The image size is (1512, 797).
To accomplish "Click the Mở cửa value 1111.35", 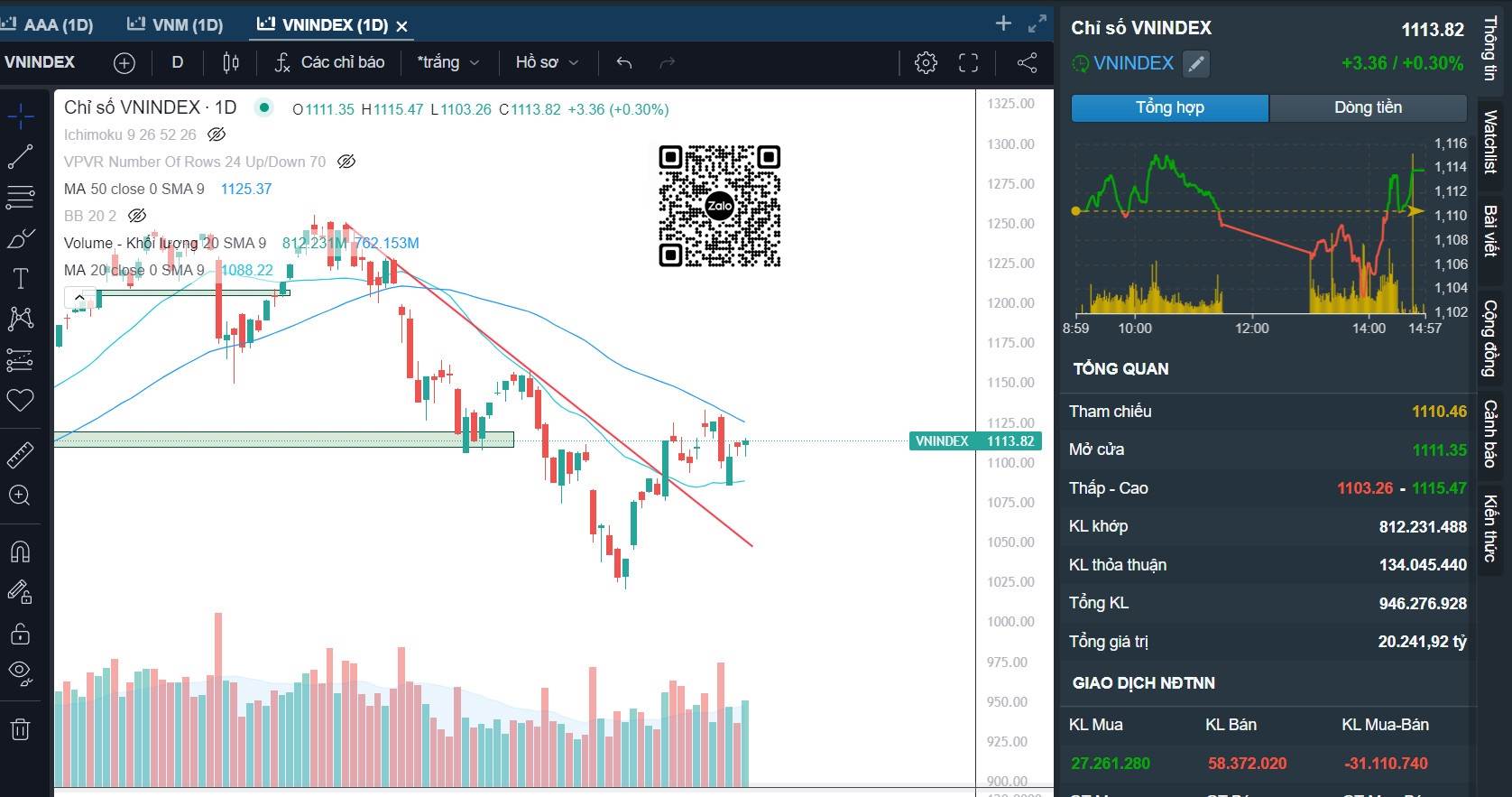I will click(x=1440, y=450).
